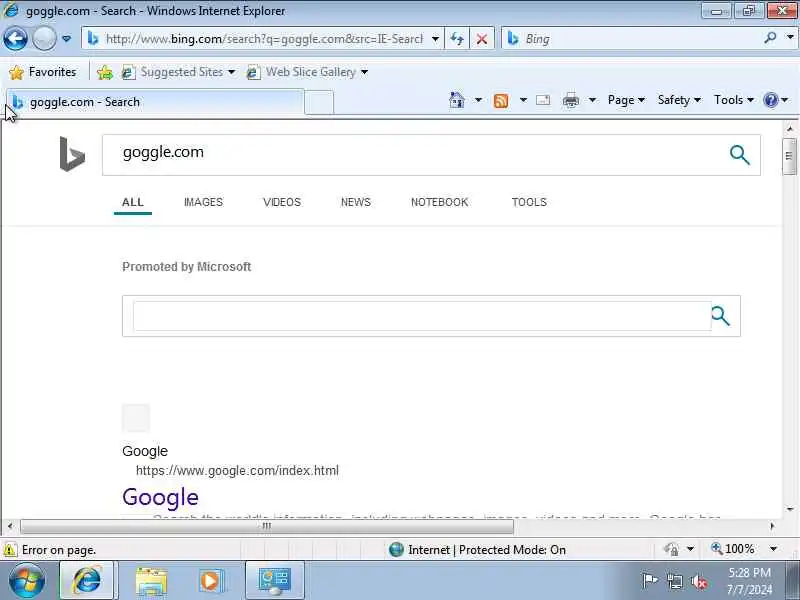Click the Internet Protected Mode status text
The image size is (800, 600).
tap(487, 550)
